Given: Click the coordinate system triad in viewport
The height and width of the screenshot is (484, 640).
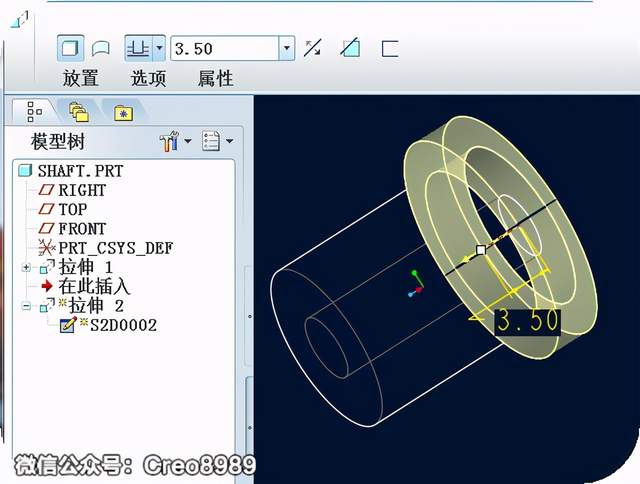Looking at the screenshot, I should pyautogui.click(x=416, y=283).
